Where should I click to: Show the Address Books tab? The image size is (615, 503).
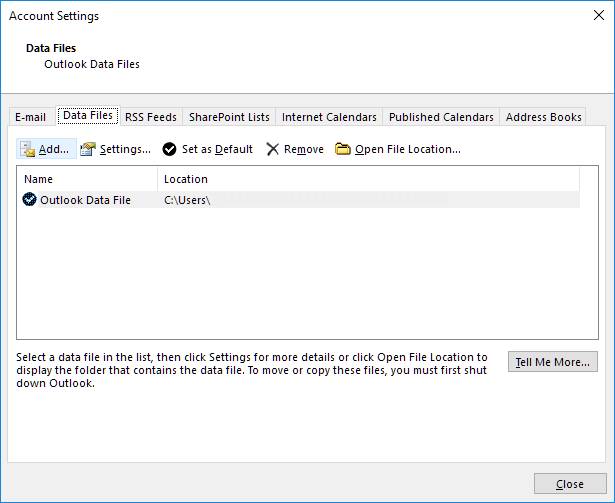[543, 117]
